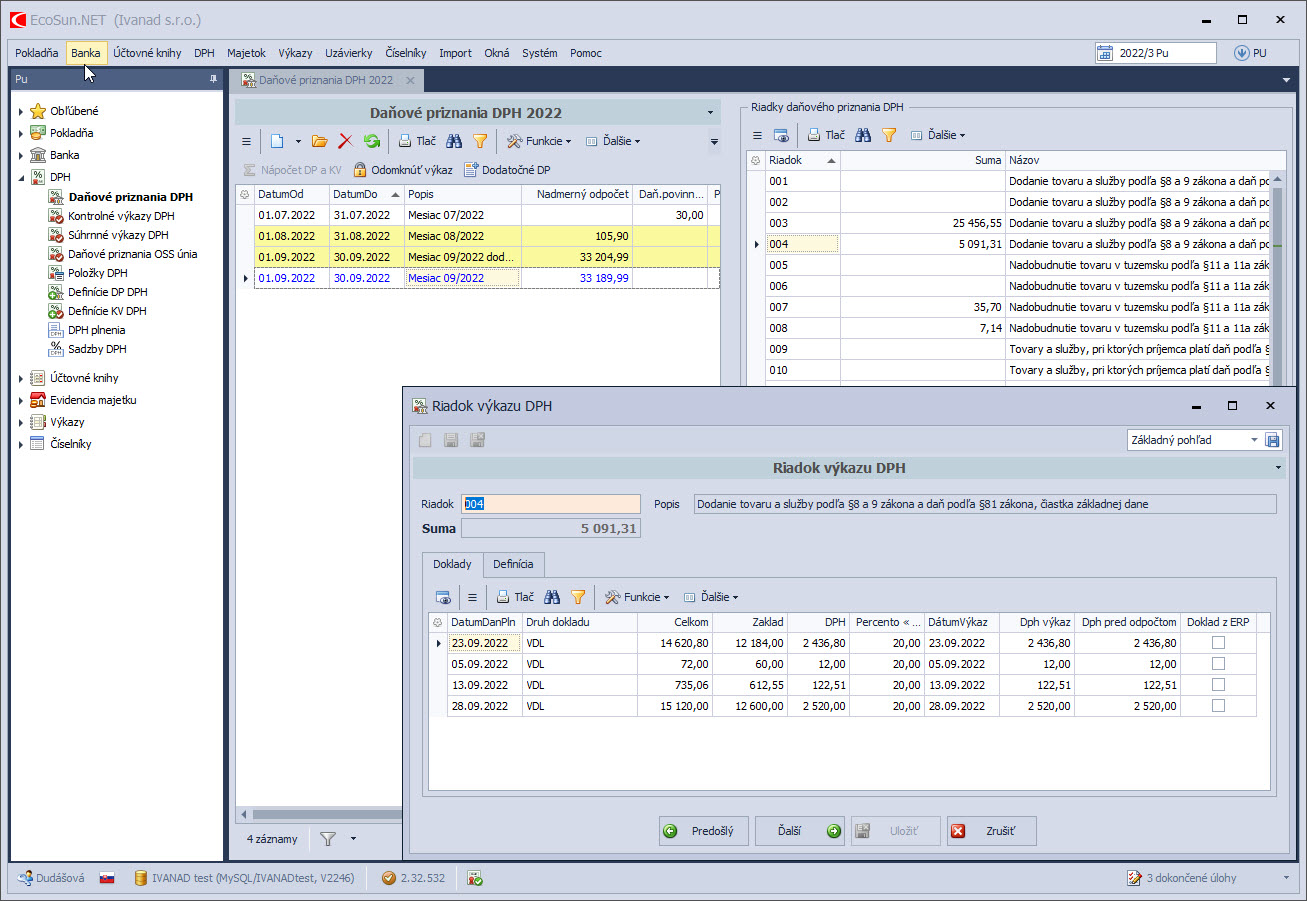The image size is (1307, 901).
Task: Toggle Doklad z ERP checkbox for the 28.09.2022 row
Action: coord(1218,706)
